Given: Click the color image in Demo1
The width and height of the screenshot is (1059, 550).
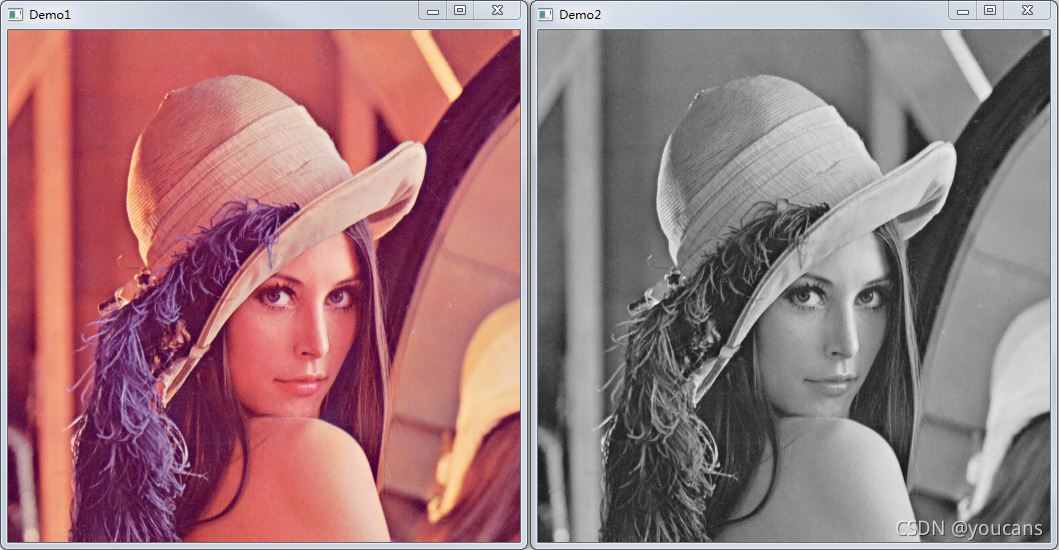Looking at the screenshot, I should click(x=264, y=286).
